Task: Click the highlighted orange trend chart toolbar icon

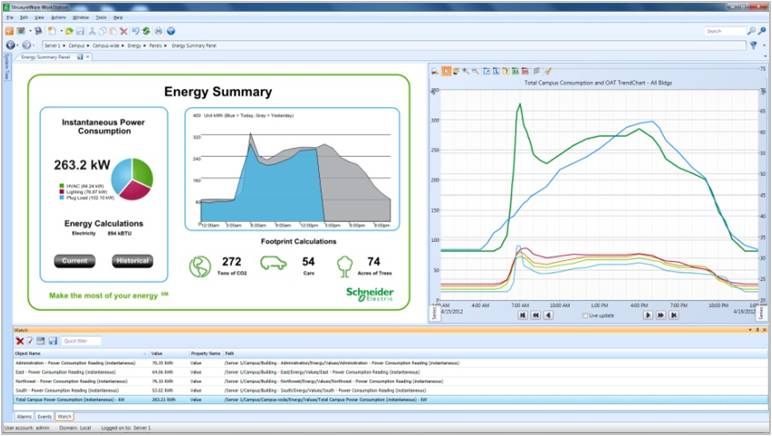Action: click(x=446, y=71)
